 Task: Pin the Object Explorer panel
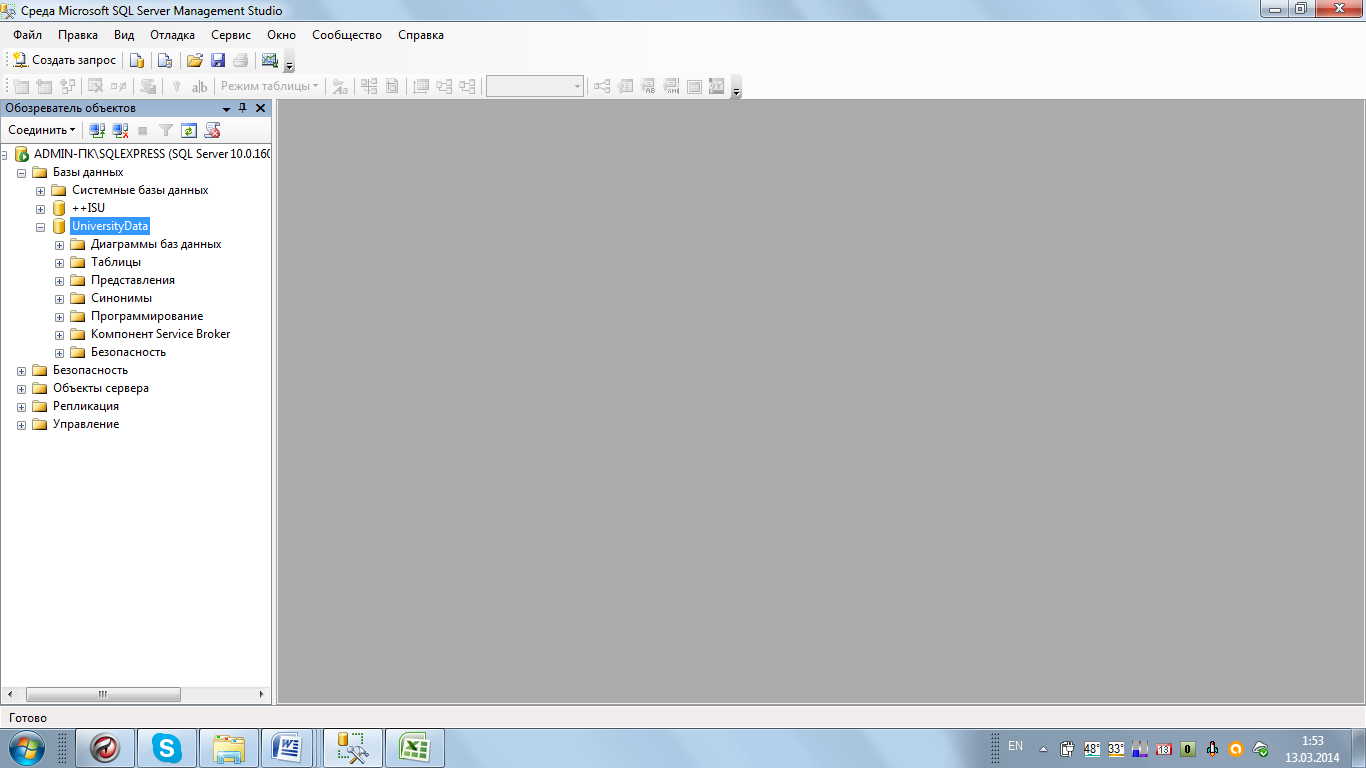(x=243, y=108)
